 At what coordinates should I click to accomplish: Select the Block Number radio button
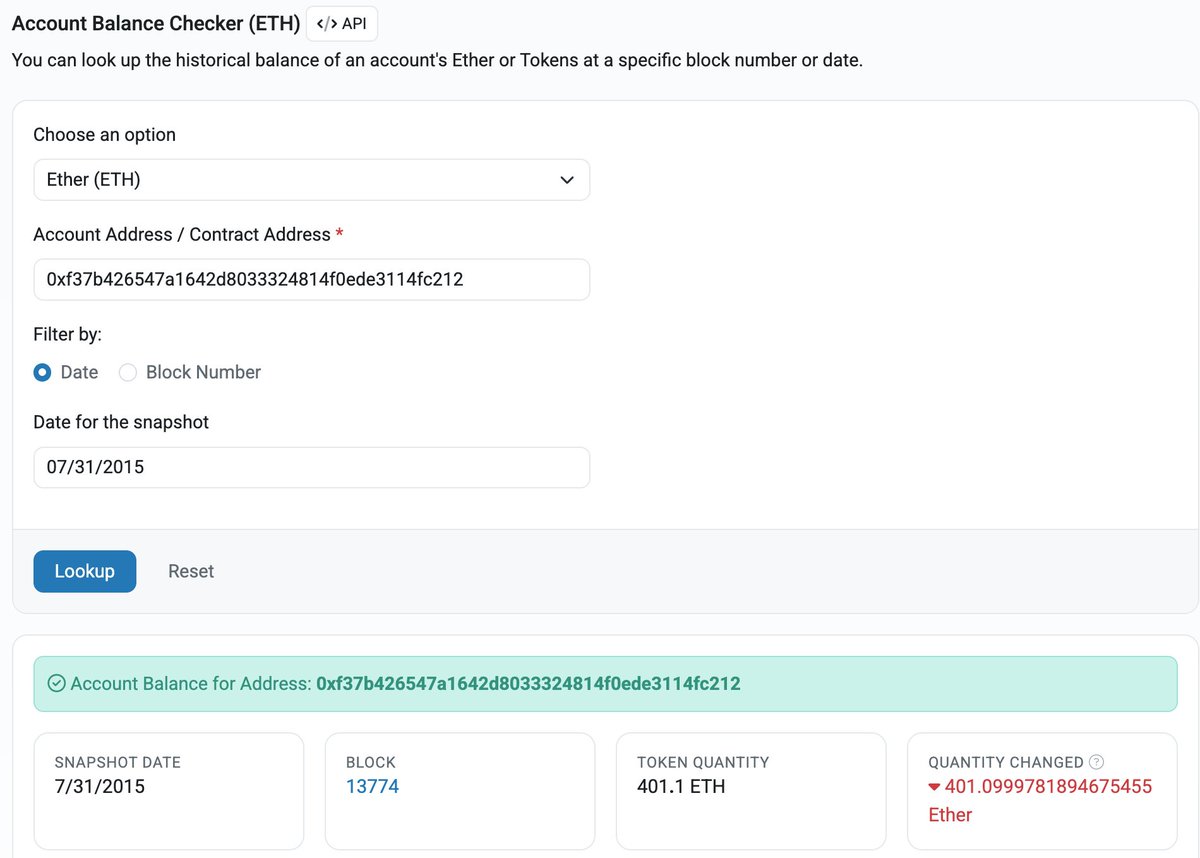(128, 372)
